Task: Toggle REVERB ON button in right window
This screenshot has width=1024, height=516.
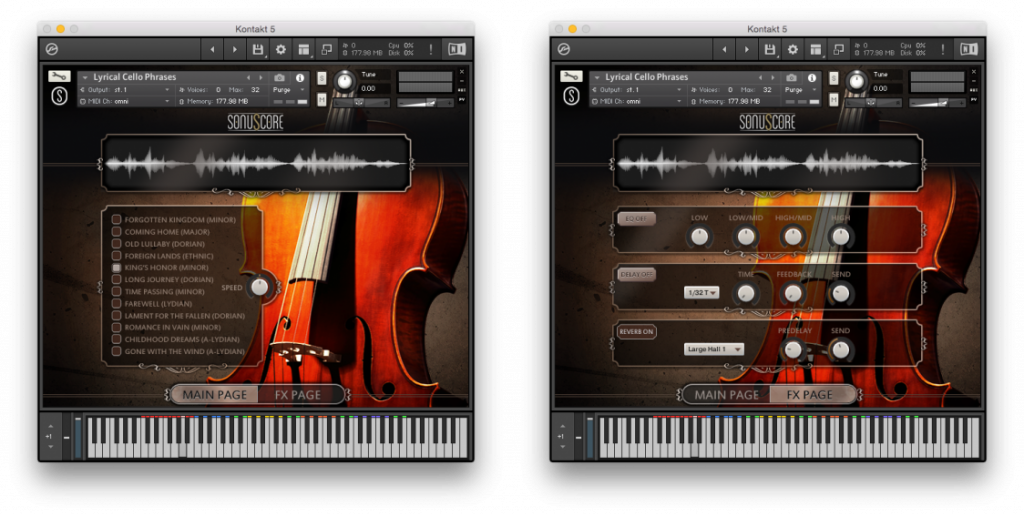Action: click(637, 331)
